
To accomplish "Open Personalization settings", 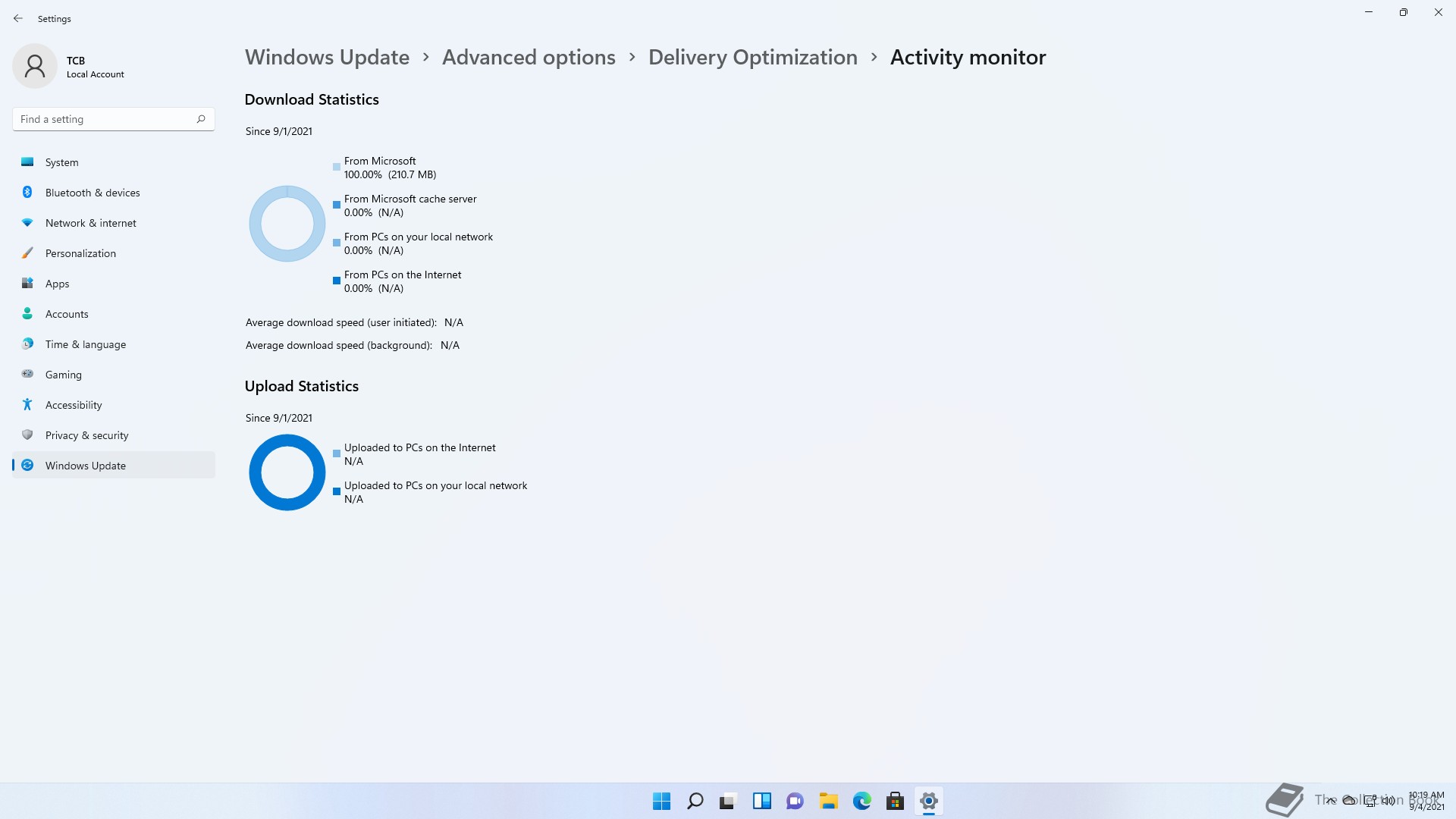I will 114,253.
